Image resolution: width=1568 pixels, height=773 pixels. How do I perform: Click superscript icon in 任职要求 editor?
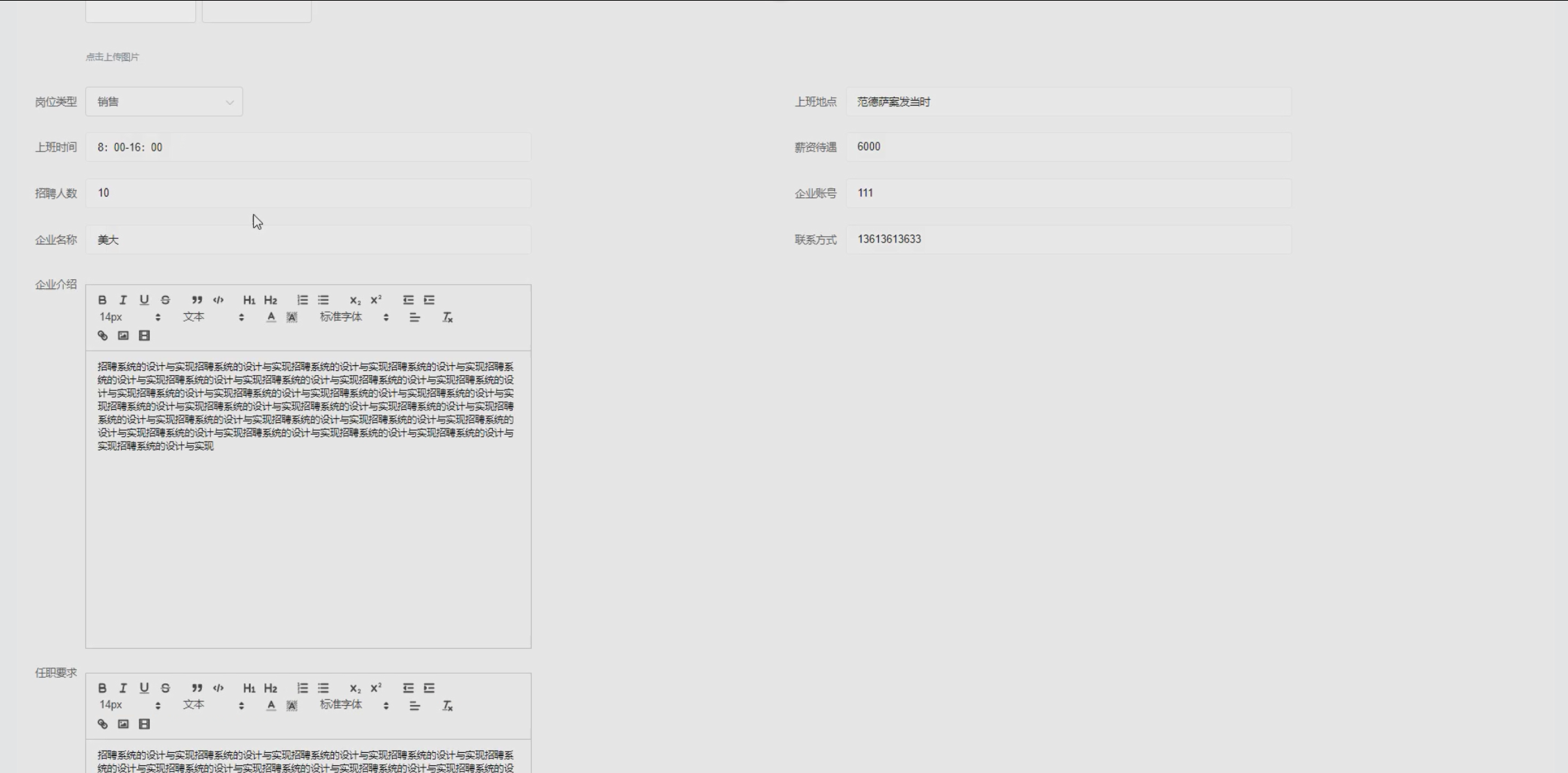tap(376, 688)
